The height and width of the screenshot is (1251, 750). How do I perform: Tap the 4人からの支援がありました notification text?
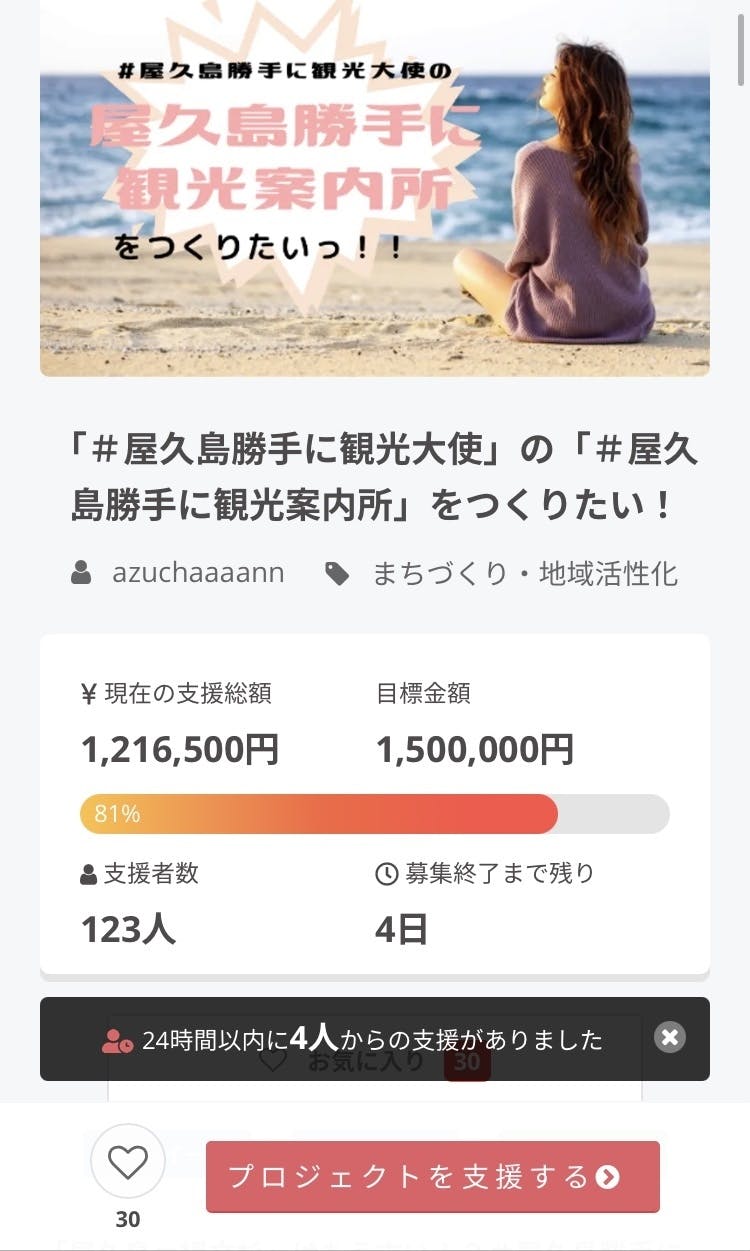pos(372,1040)
